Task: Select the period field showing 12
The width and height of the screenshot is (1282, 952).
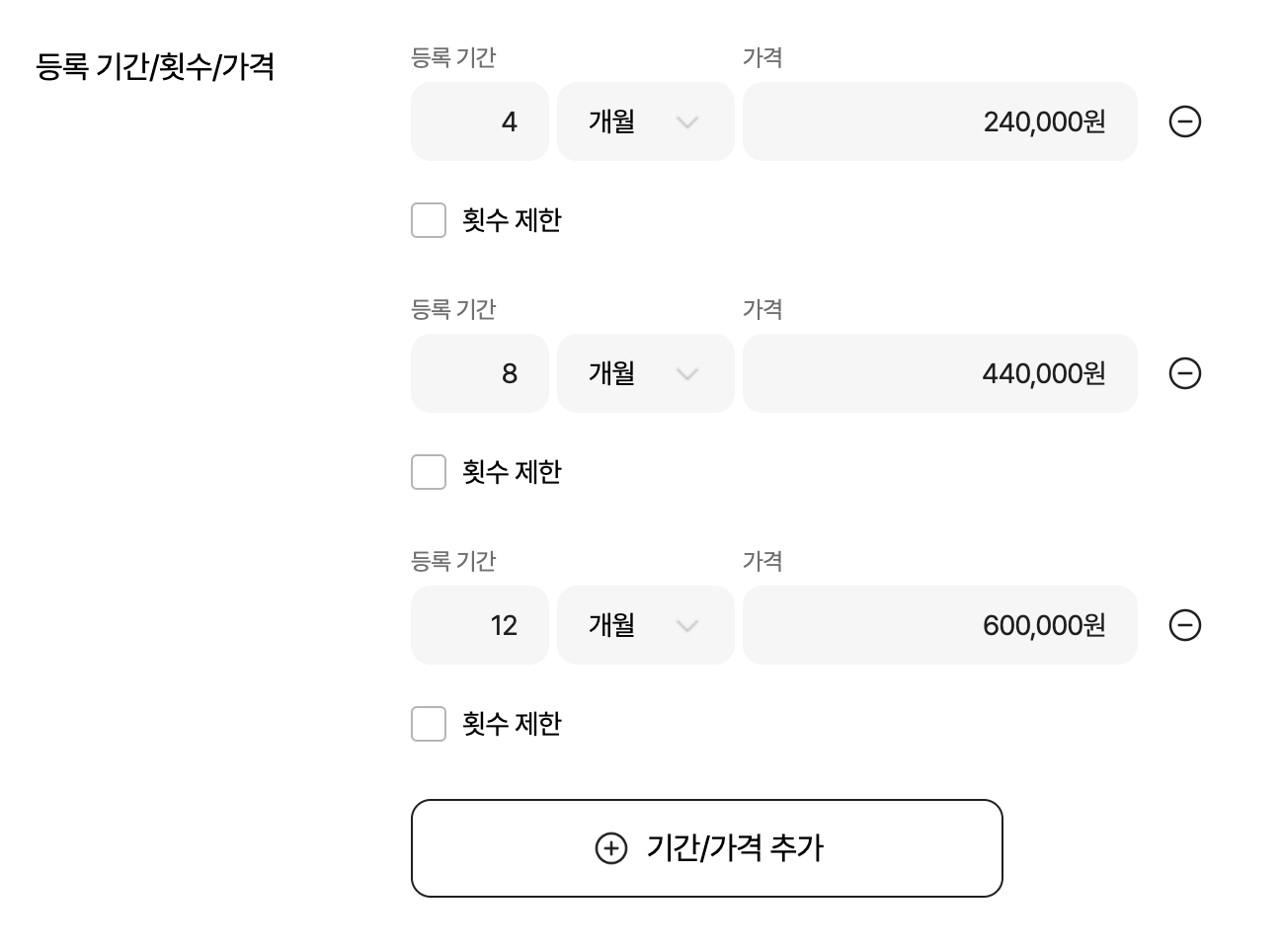Action: tap(480, 625)
